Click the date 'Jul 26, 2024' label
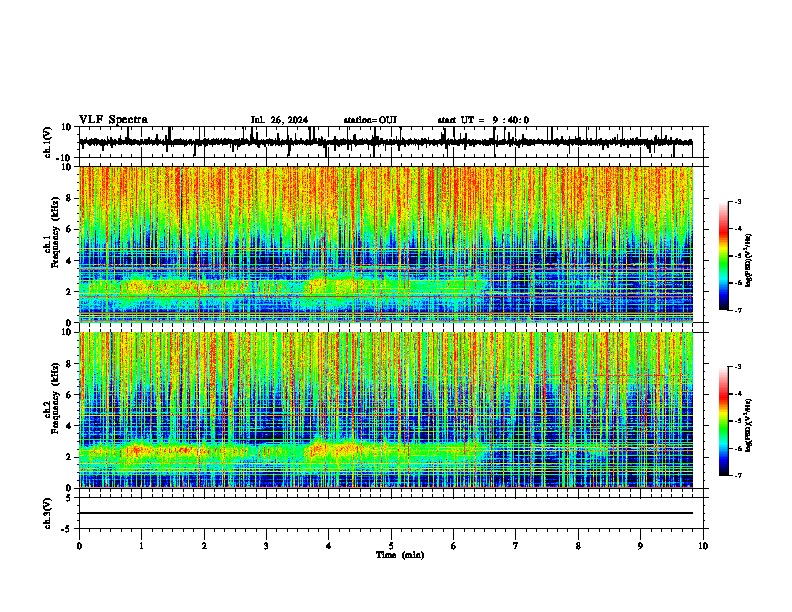 pos(279,120)
